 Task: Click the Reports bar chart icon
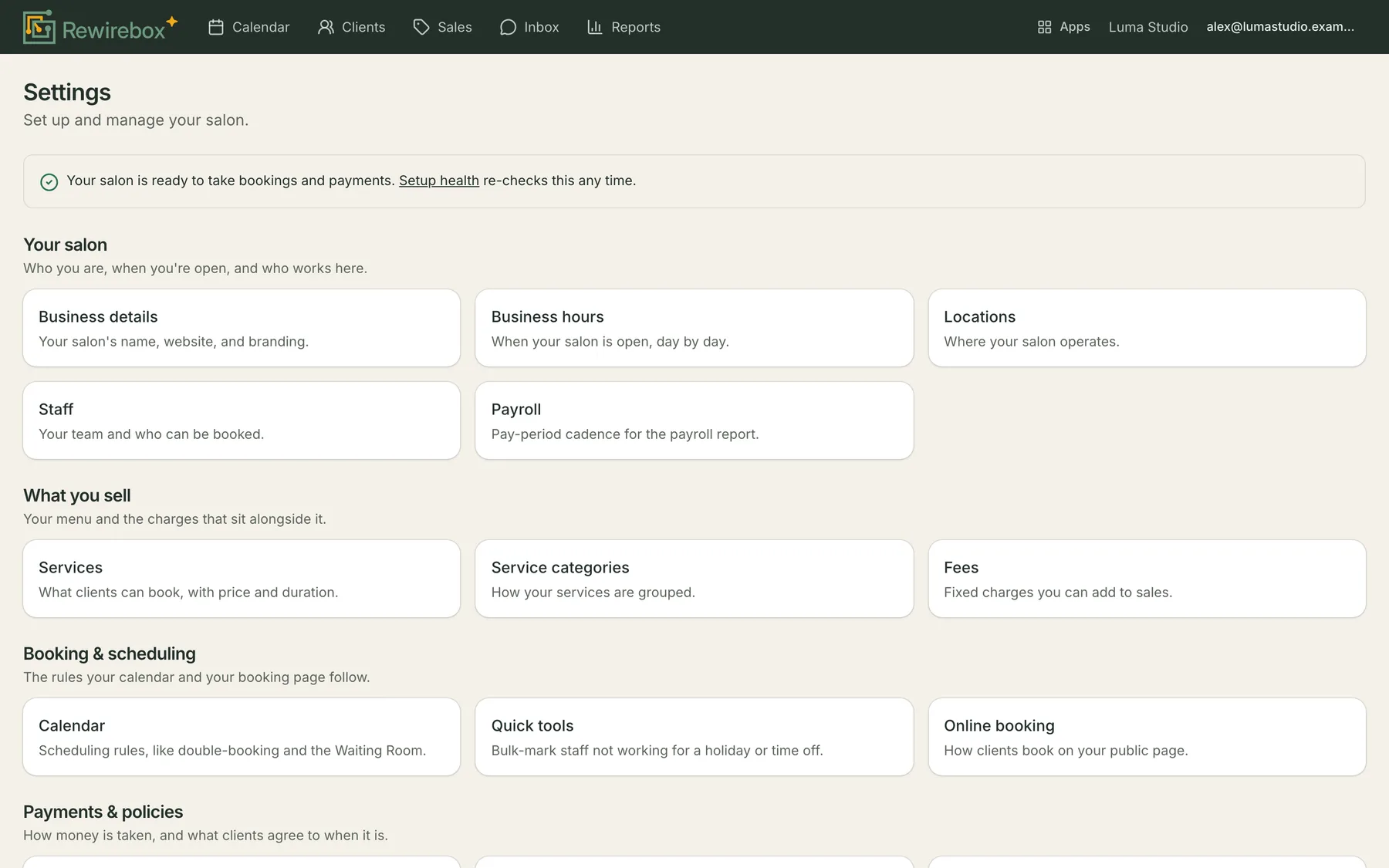point(594,27)
